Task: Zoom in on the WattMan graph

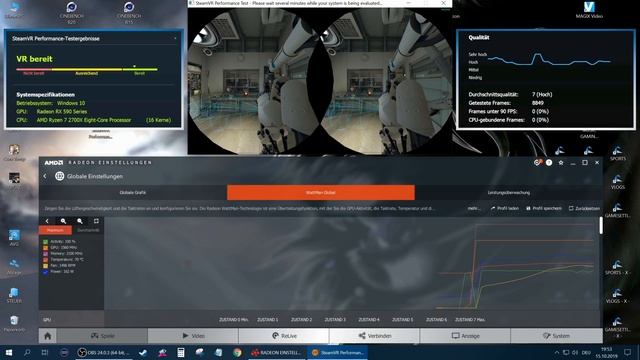Action: (63, 221)
